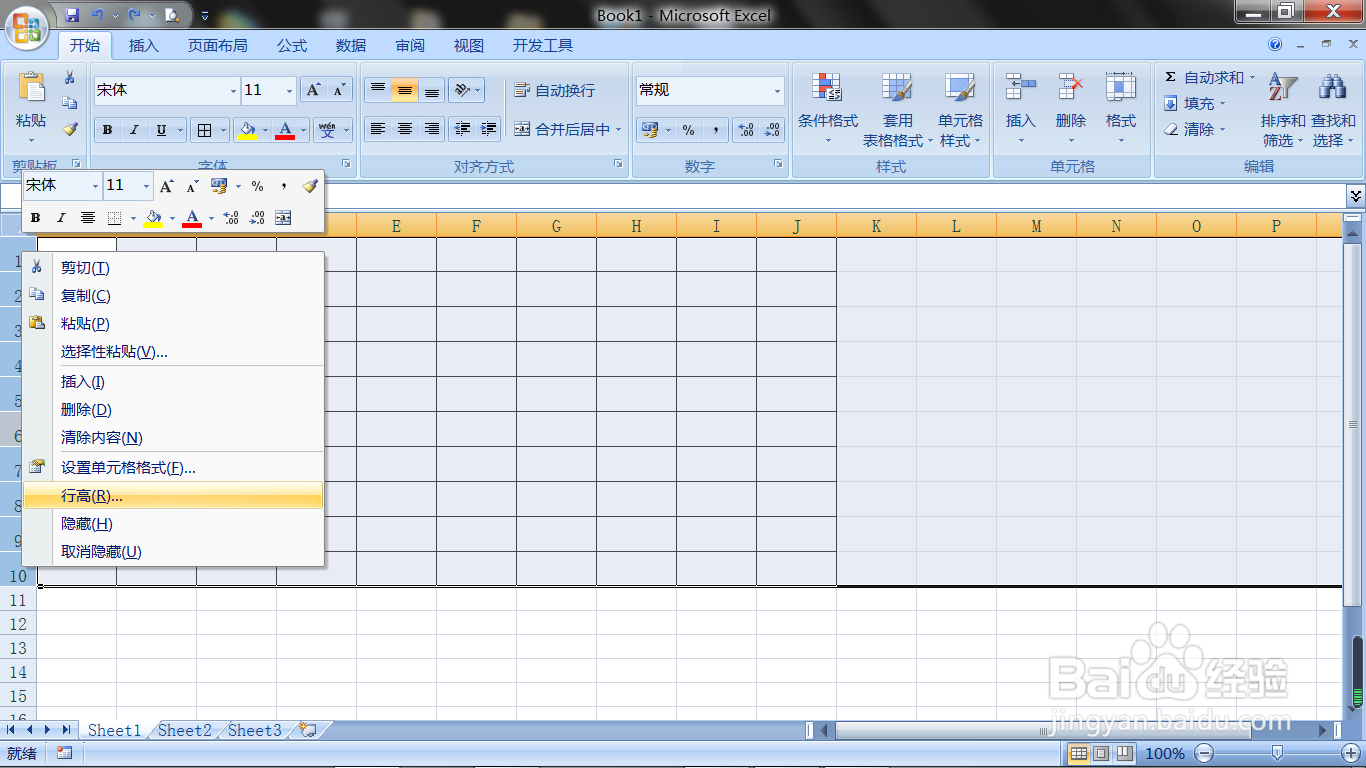
Task: Toggle bold on the mini toolbar
Action: (x=35, y=218)
